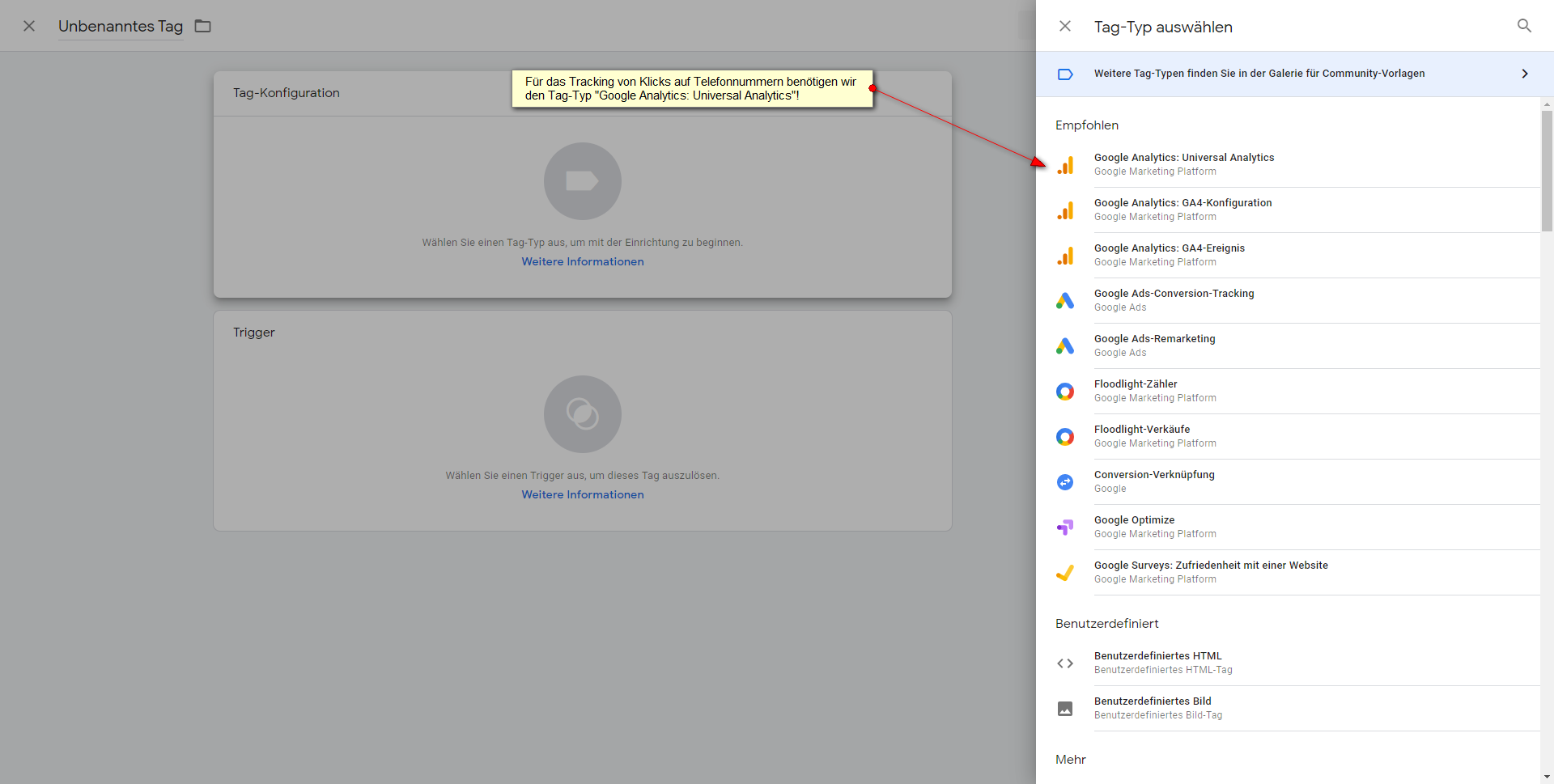Click the panel scrollbar up arrow
1554x784 pixels.
pyautogui.click(x=1547, y=104)
